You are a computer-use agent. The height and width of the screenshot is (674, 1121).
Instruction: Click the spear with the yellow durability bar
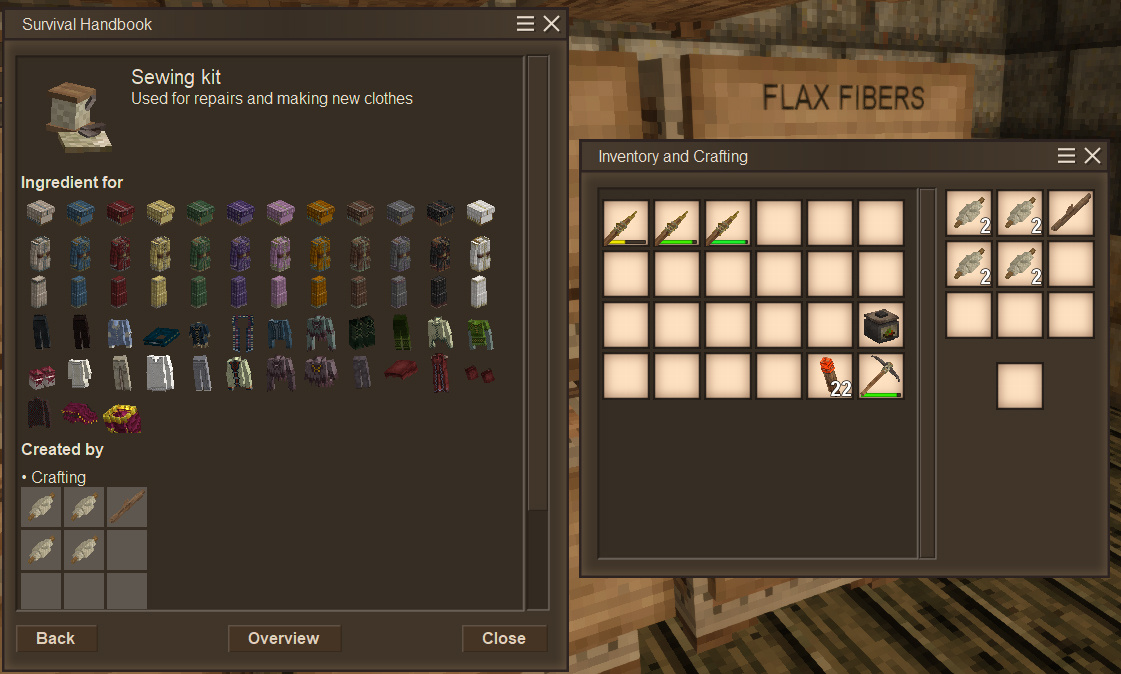(626, 223)
